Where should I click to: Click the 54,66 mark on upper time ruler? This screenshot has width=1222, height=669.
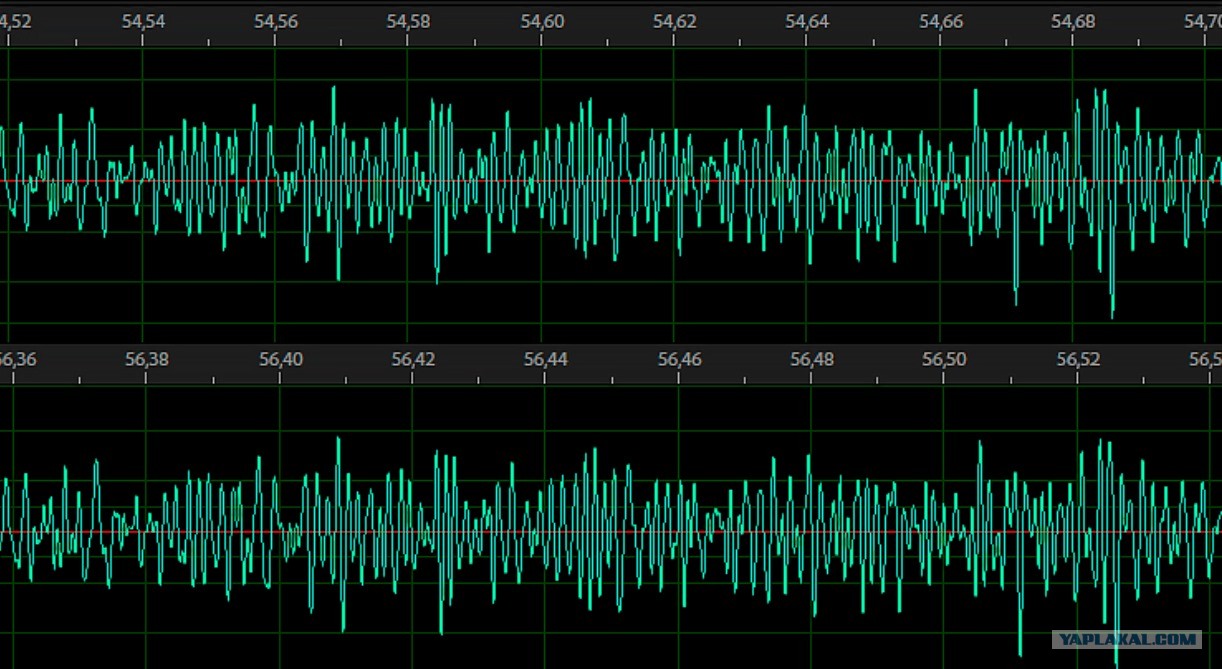pos(941,21)
